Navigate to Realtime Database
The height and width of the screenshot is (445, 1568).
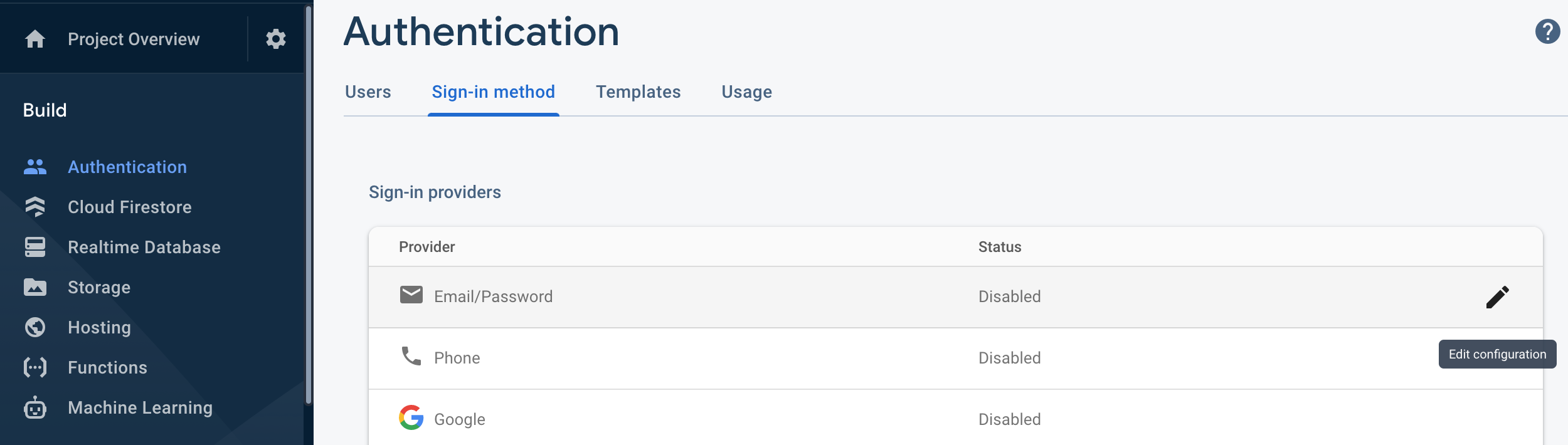[144, 247]
